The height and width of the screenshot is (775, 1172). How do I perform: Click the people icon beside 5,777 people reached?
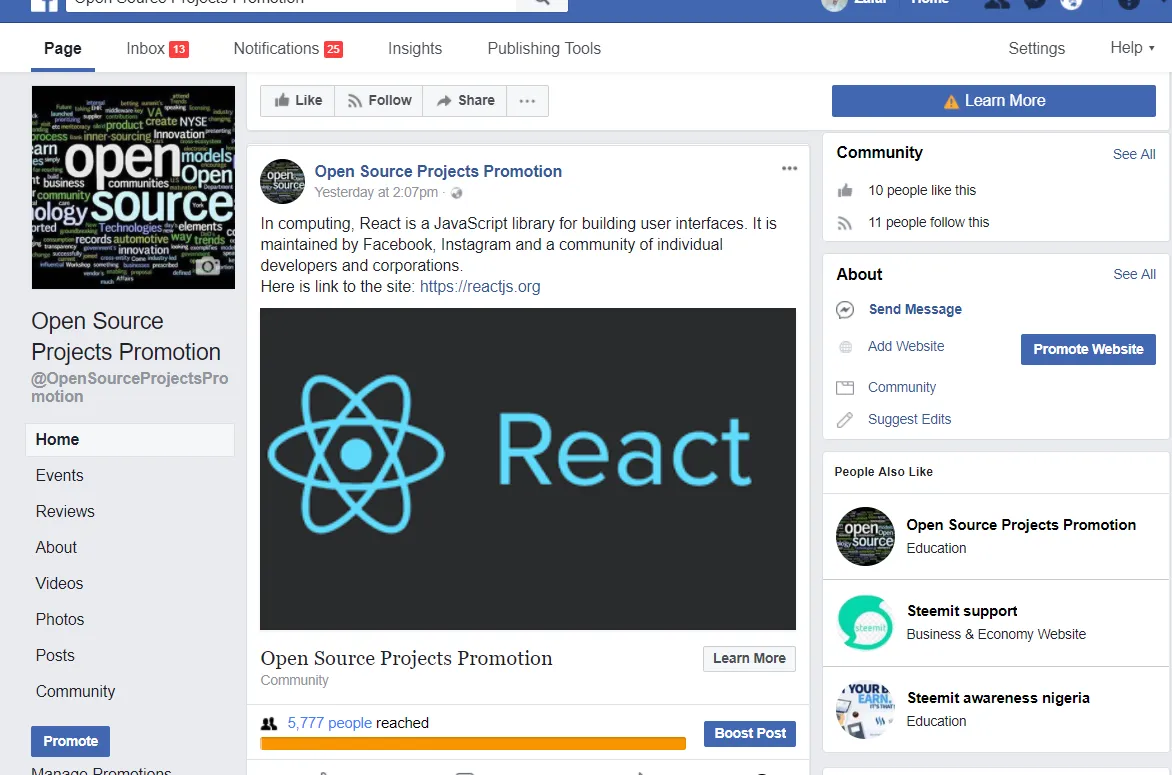coord(269,723)
